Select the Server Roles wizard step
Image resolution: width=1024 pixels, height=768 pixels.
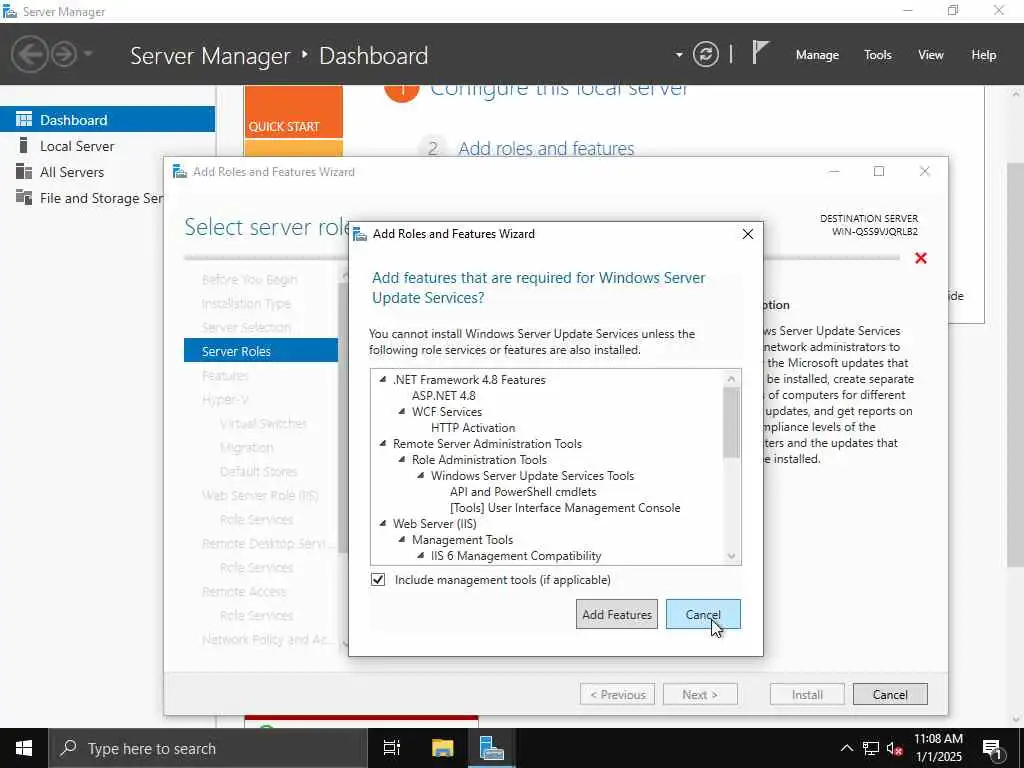click(x=261, y=351)
